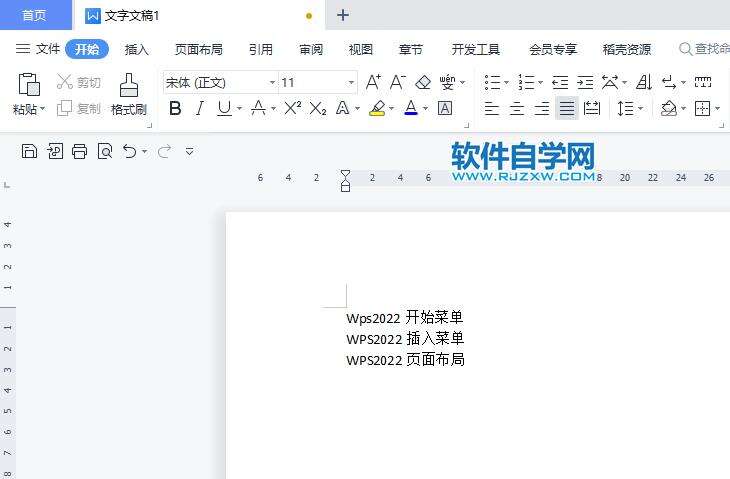The width and height of the screenshot is (730, 479).
Task: Click the first-line indent marker on ruler
Action: tap(345, 175)
